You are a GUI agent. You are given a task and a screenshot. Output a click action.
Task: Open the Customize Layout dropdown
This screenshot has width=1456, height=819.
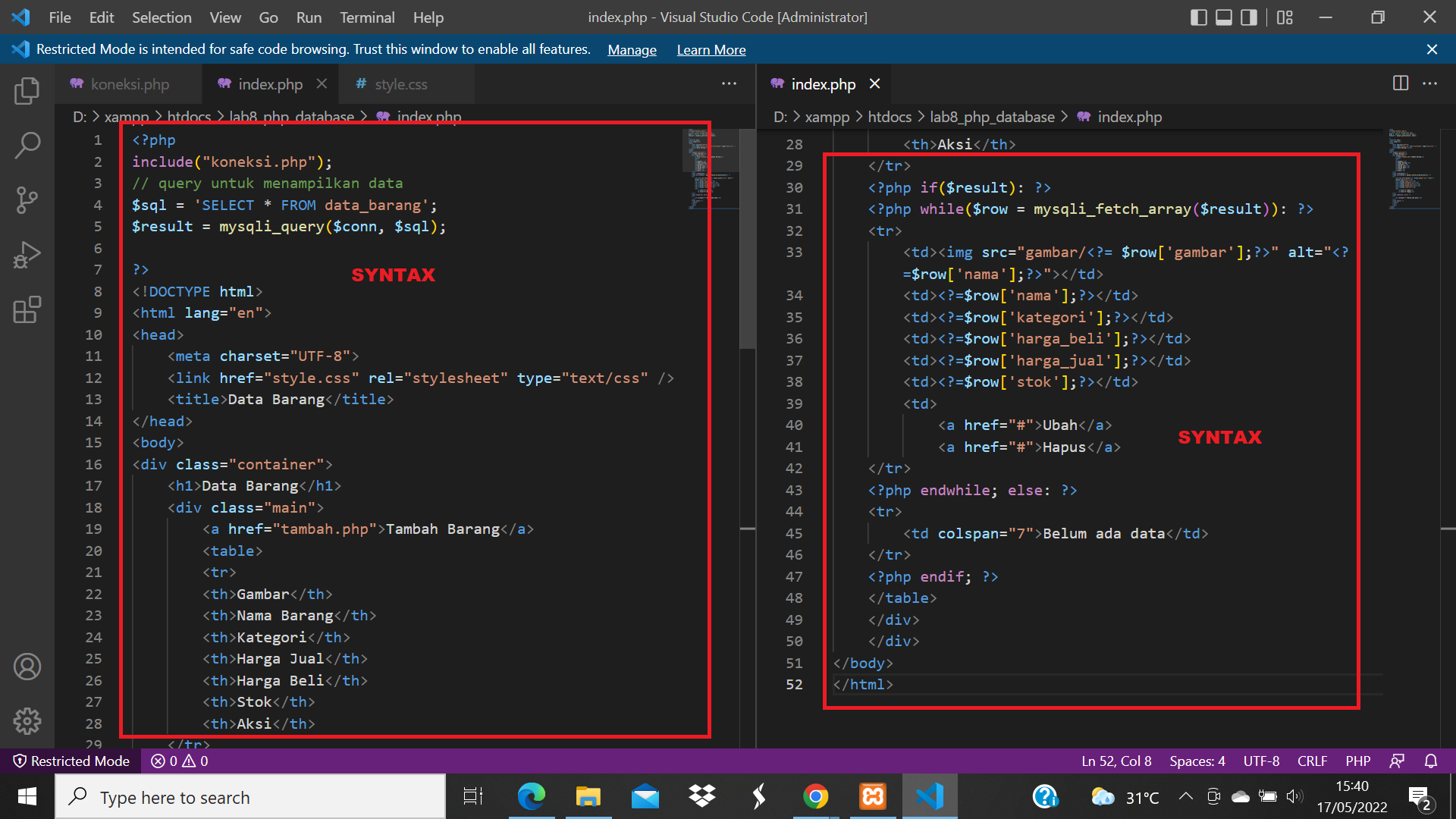(x=1285, y=17)
